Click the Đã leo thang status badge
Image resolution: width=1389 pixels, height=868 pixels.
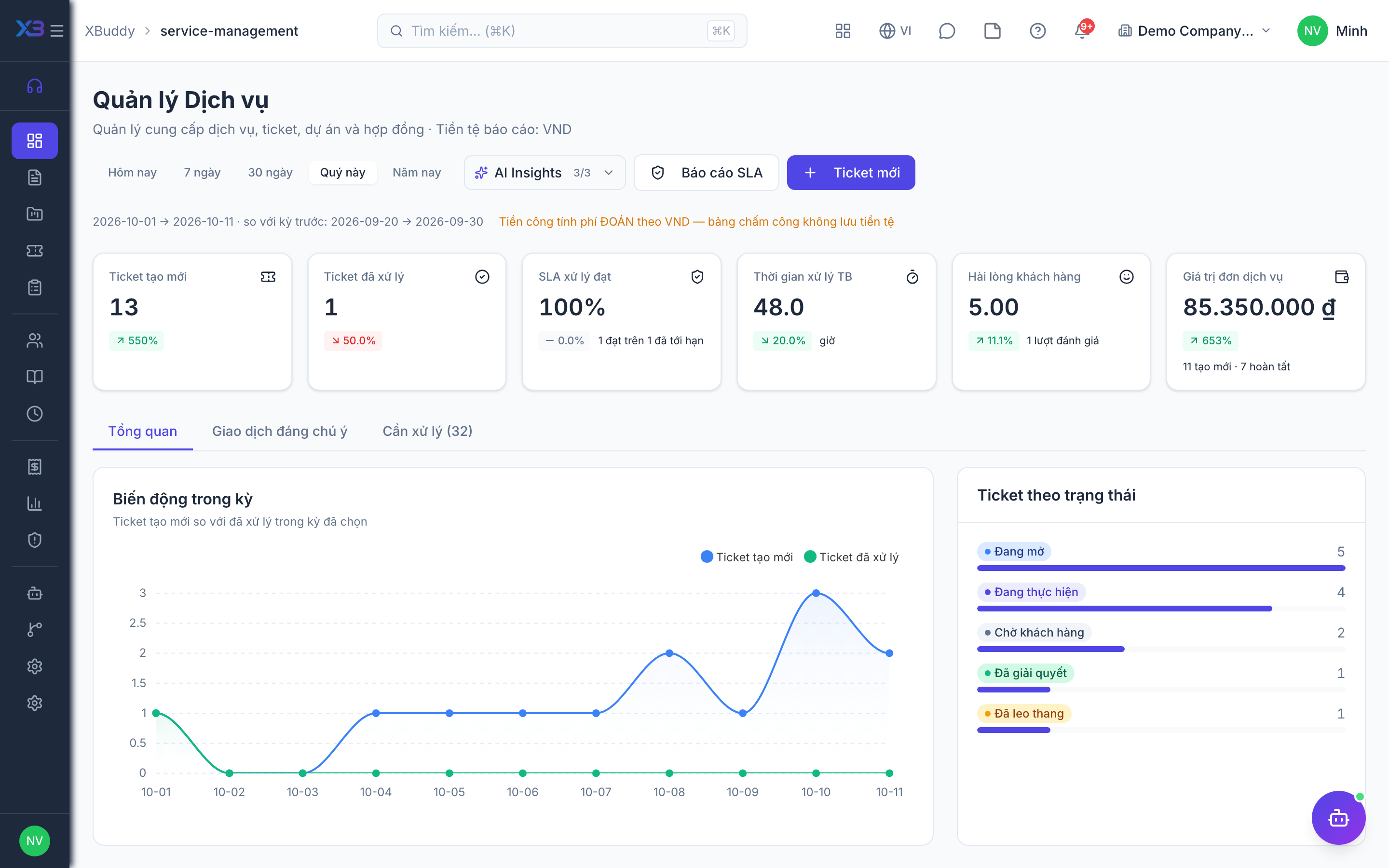[x=1024, y=714]
